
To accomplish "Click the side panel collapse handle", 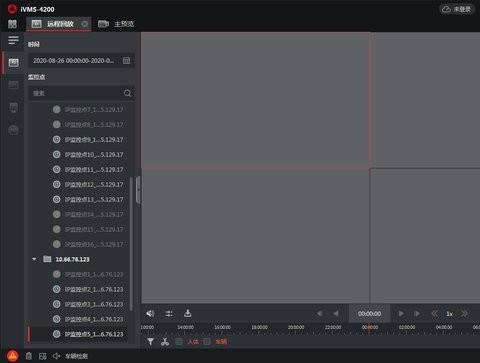I will point(138,190).
